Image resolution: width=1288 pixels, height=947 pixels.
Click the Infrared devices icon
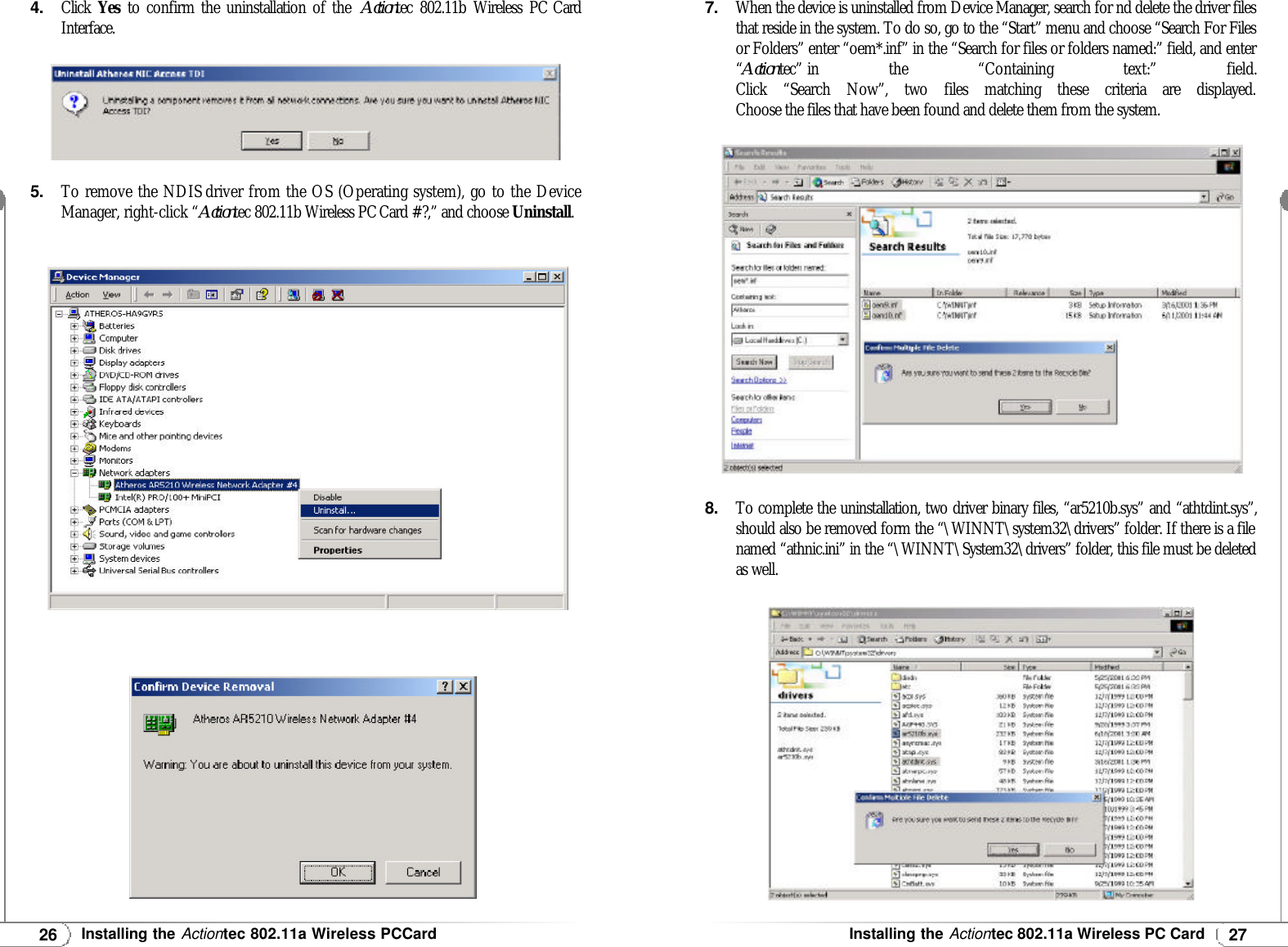[x=90, y=411]
